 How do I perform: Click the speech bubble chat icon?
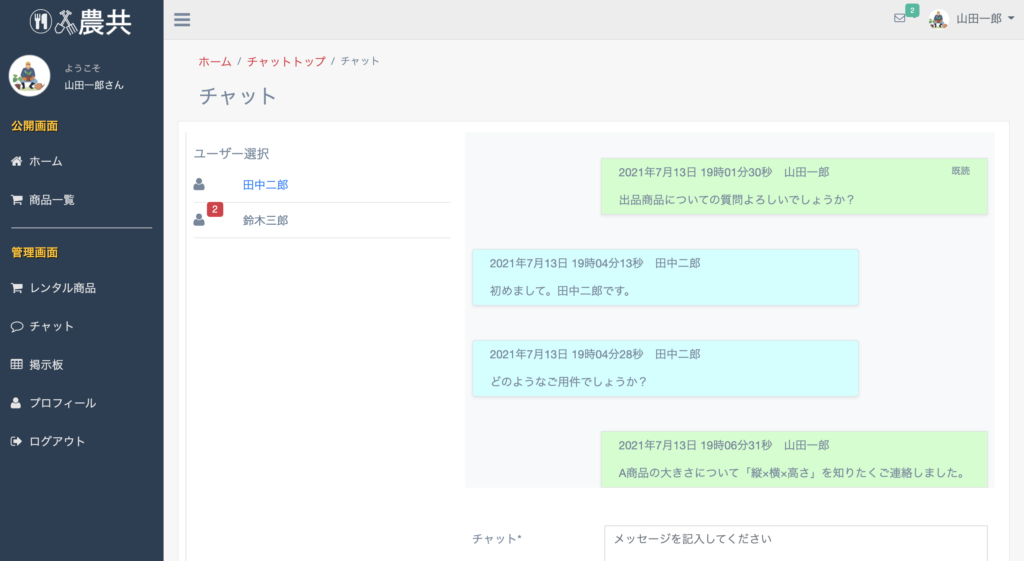[x=16, y=327]
